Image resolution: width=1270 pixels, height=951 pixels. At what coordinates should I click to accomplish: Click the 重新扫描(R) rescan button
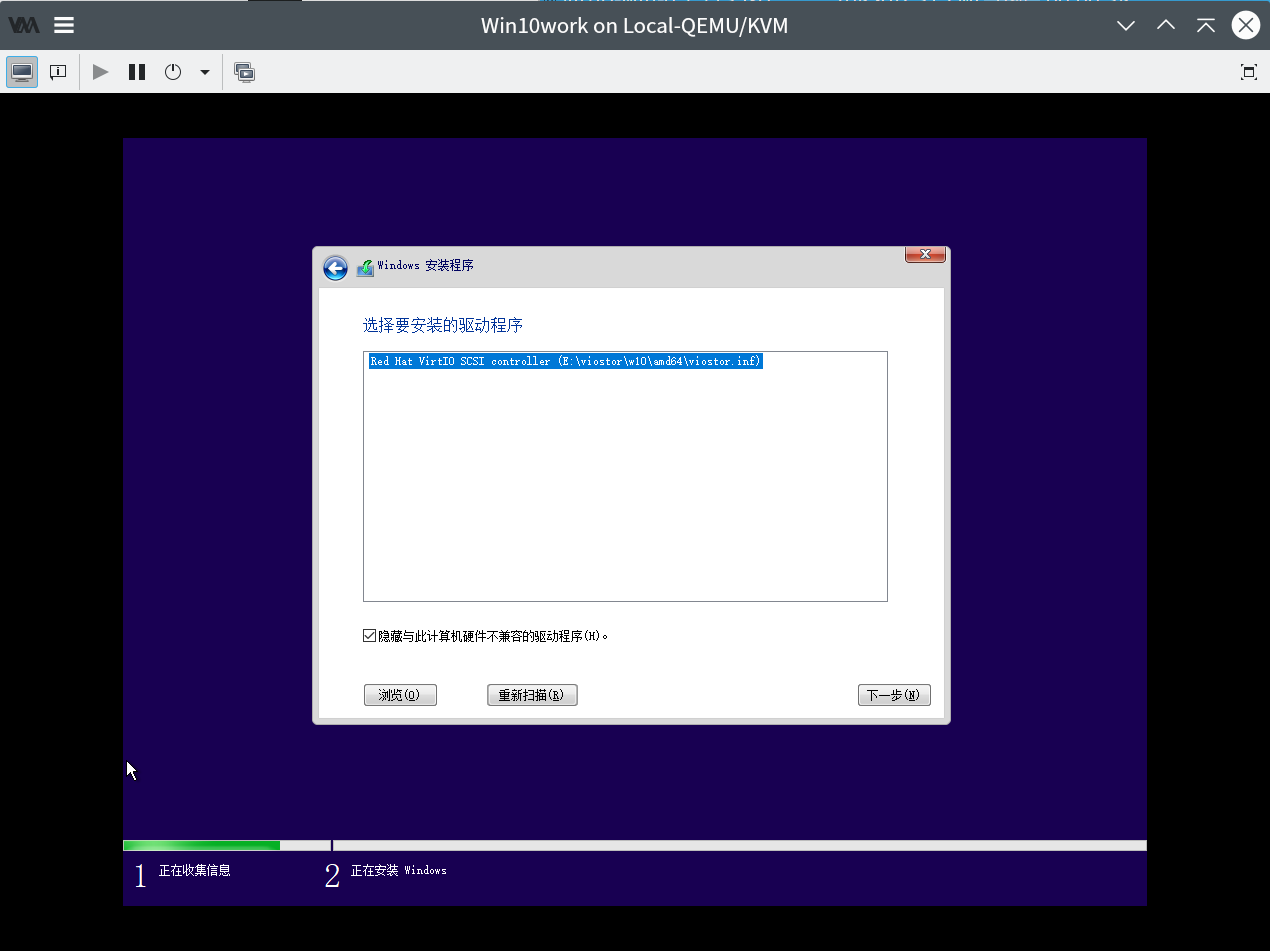click(532, 695)
